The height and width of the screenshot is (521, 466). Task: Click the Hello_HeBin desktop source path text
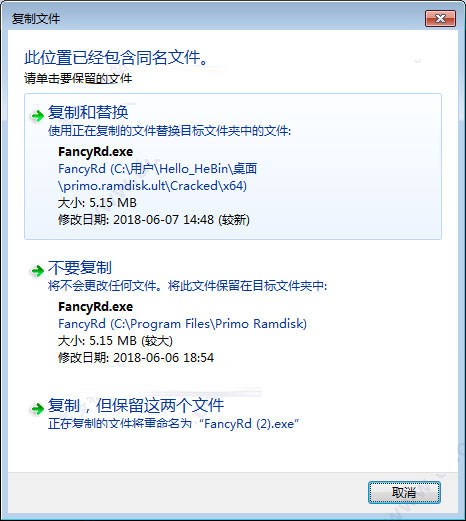point(157,177)
